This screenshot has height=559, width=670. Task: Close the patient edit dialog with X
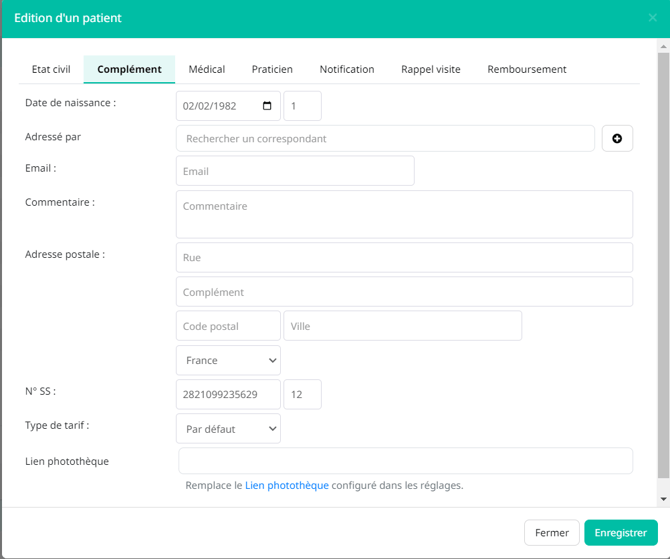coord(653,18)
